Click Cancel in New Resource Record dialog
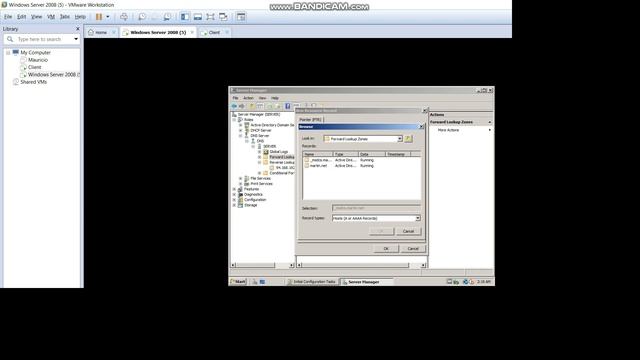The height and width of the screenshot is (360, 640). point(413,249)
